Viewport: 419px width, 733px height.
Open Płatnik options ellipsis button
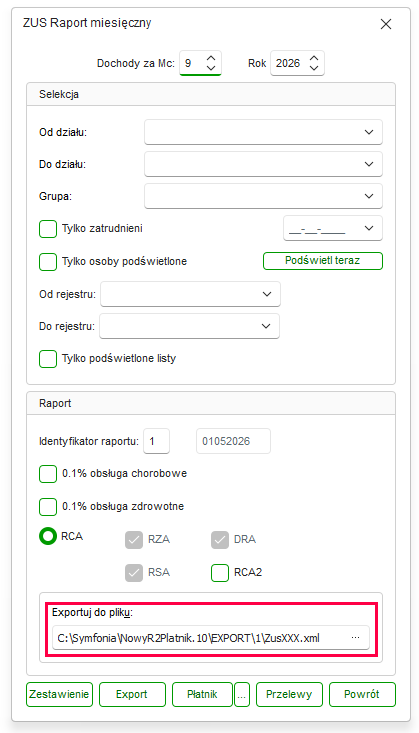(x=242, y=694)
